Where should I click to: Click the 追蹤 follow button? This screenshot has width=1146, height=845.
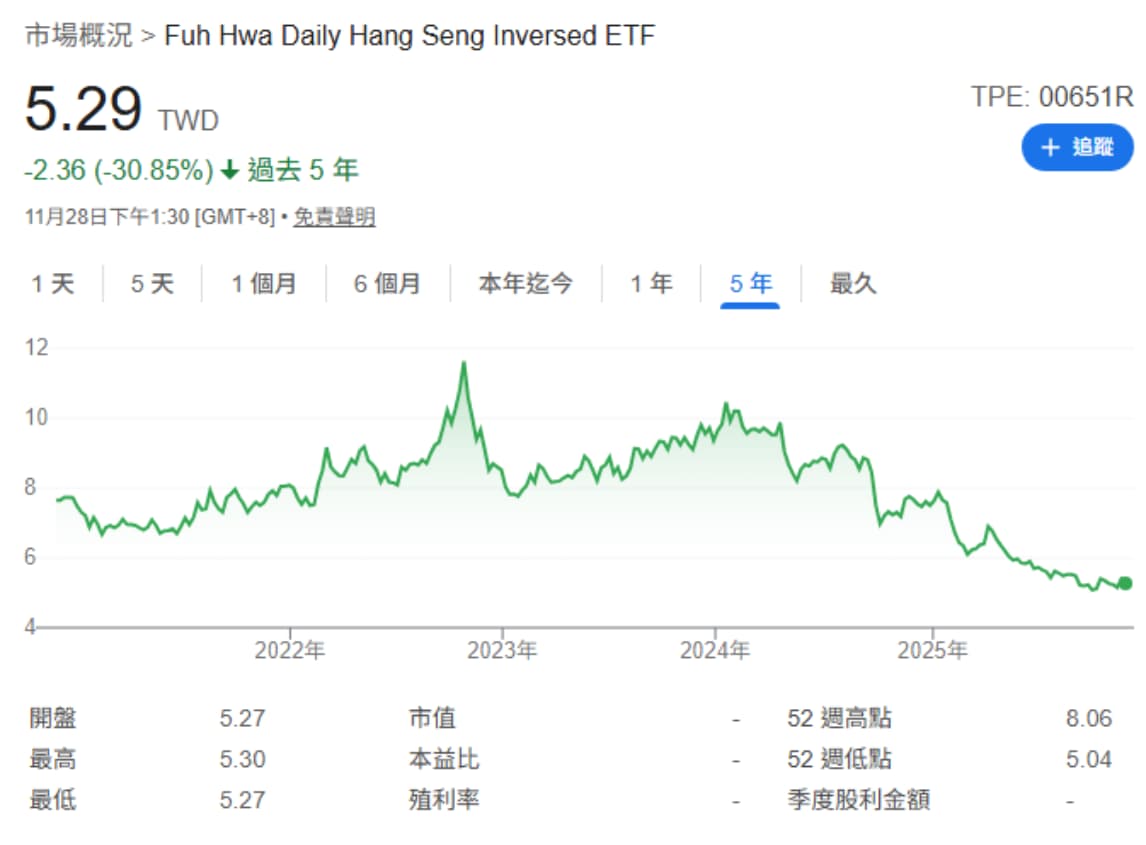coord(1077,147)
